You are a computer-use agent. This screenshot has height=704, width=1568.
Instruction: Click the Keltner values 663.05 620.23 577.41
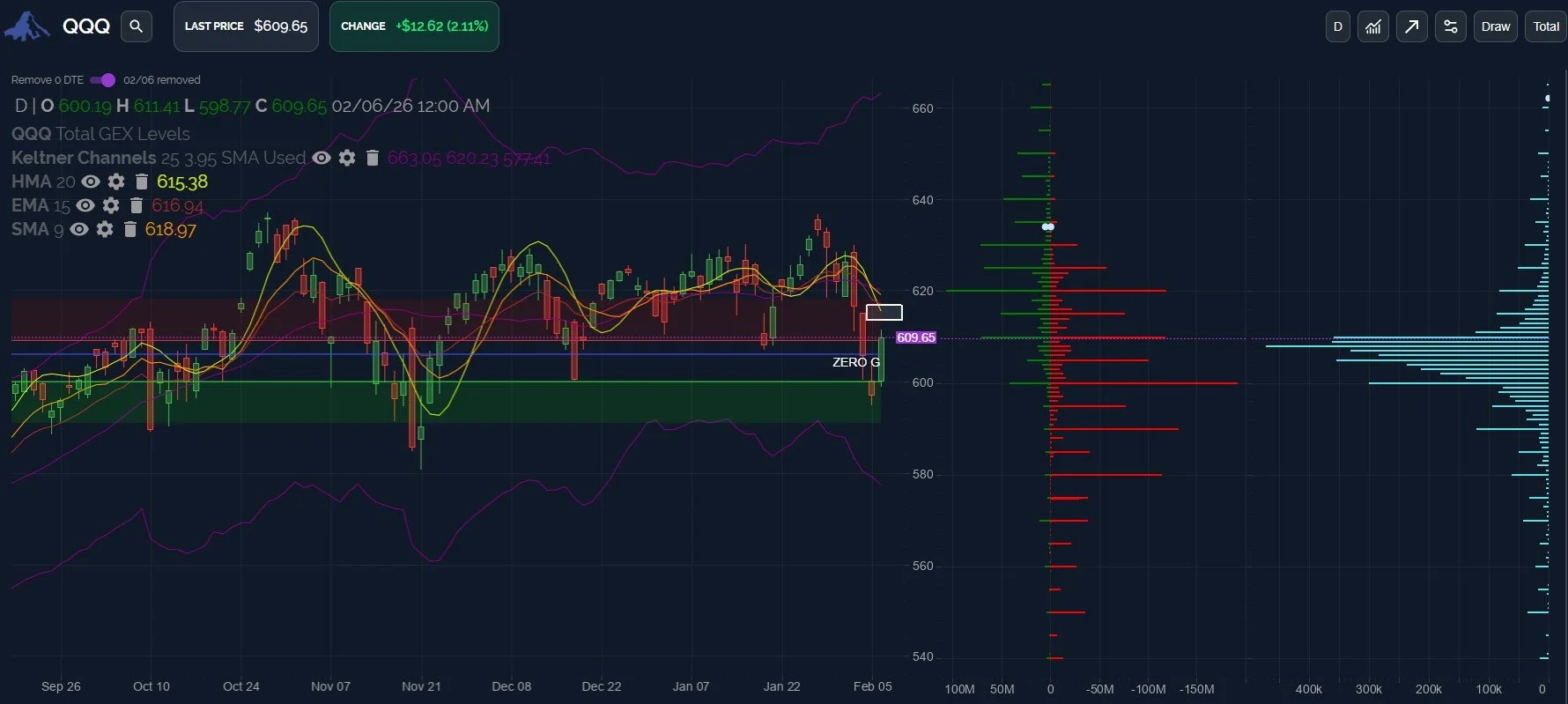click(469, 159)
